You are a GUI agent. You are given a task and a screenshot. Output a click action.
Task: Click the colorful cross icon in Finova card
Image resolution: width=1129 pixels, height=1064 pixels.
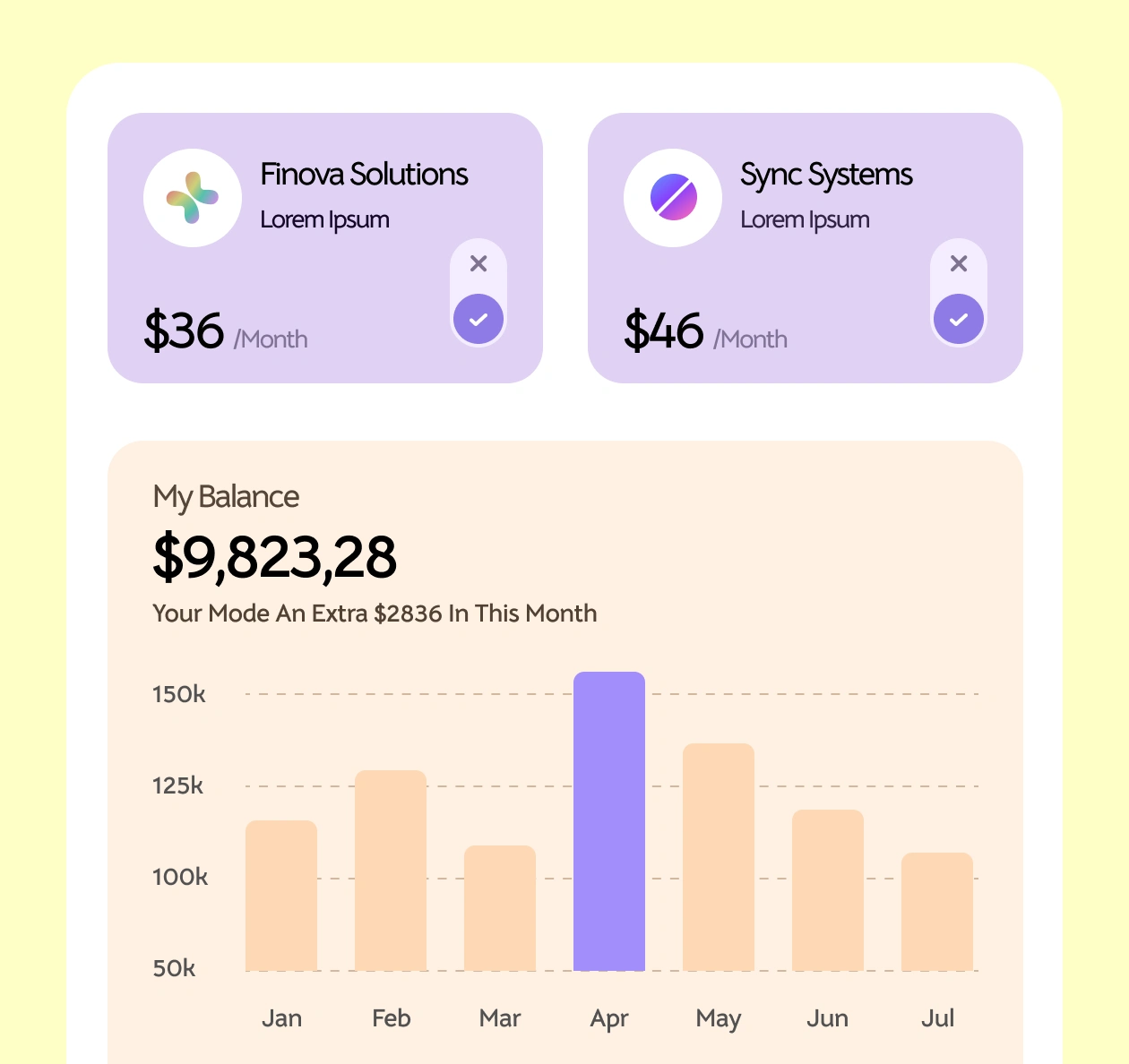click(x=193, y=197)
